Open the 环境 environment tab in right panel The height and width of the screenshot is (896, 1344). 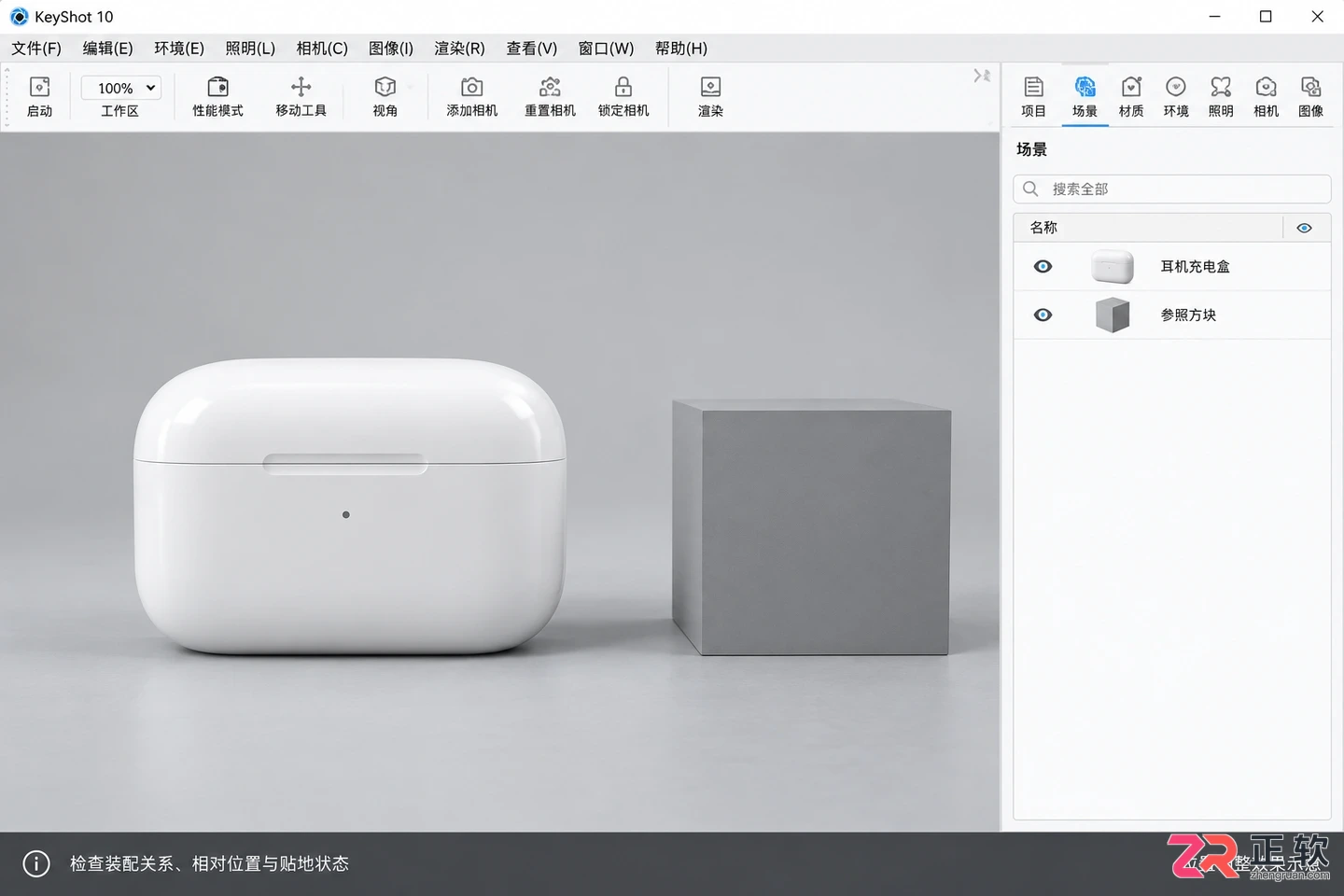[x=1176, y=97]
